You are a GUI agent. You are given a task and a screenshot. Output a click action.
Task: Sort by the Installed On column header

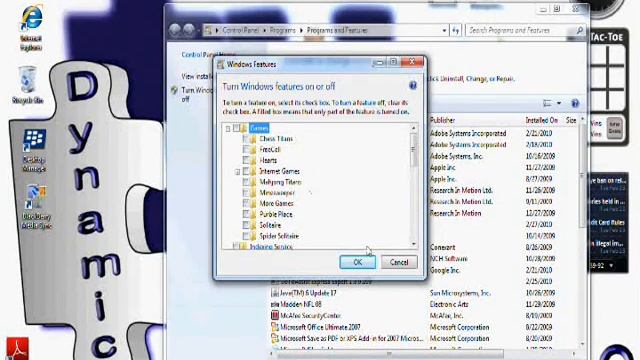pos(541,120)
